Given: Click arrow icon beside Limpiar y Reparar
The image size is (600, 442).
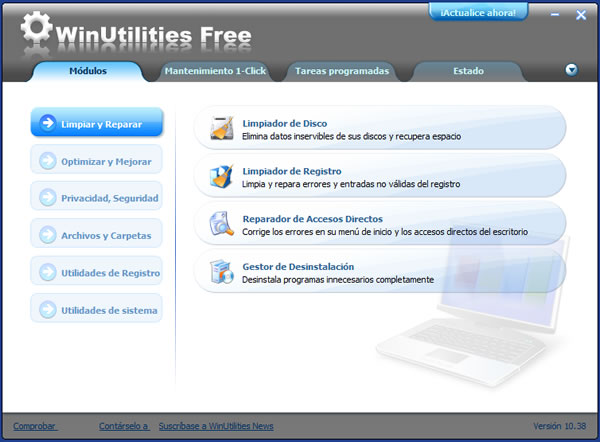Looking at the screenshot, I should coord(48,123).
